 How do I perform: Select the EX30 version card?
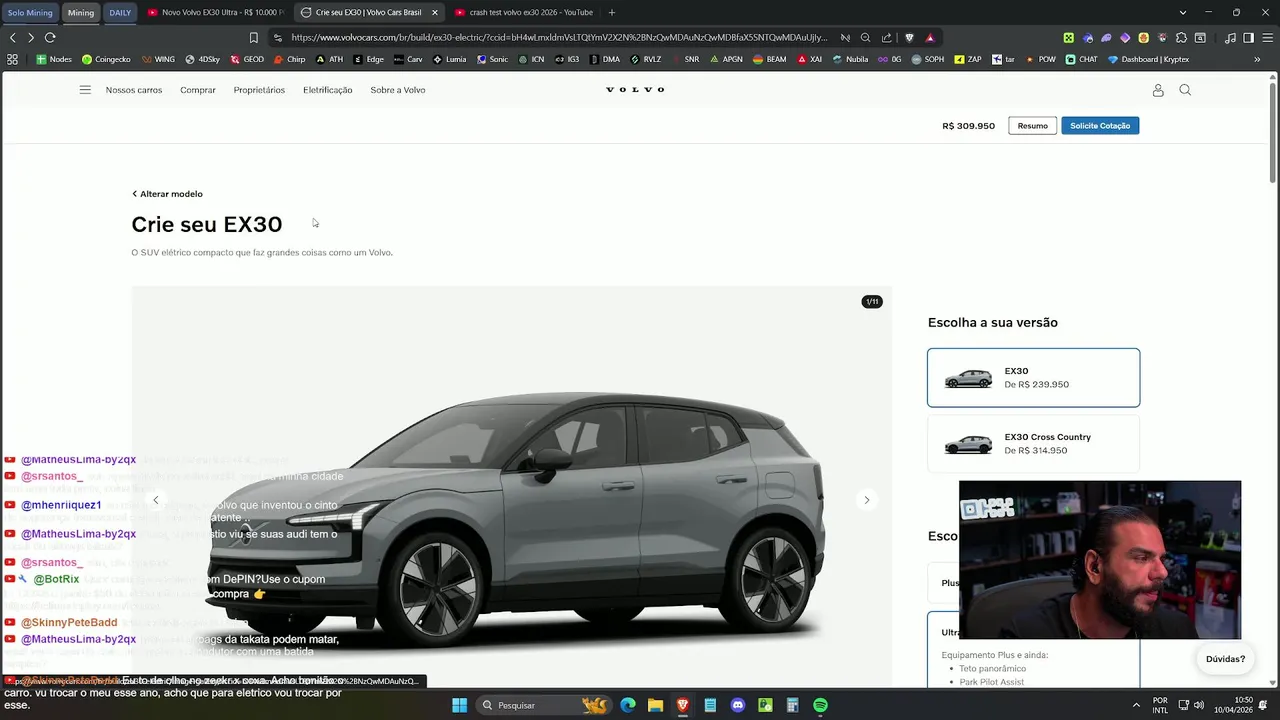[1033, 378]
